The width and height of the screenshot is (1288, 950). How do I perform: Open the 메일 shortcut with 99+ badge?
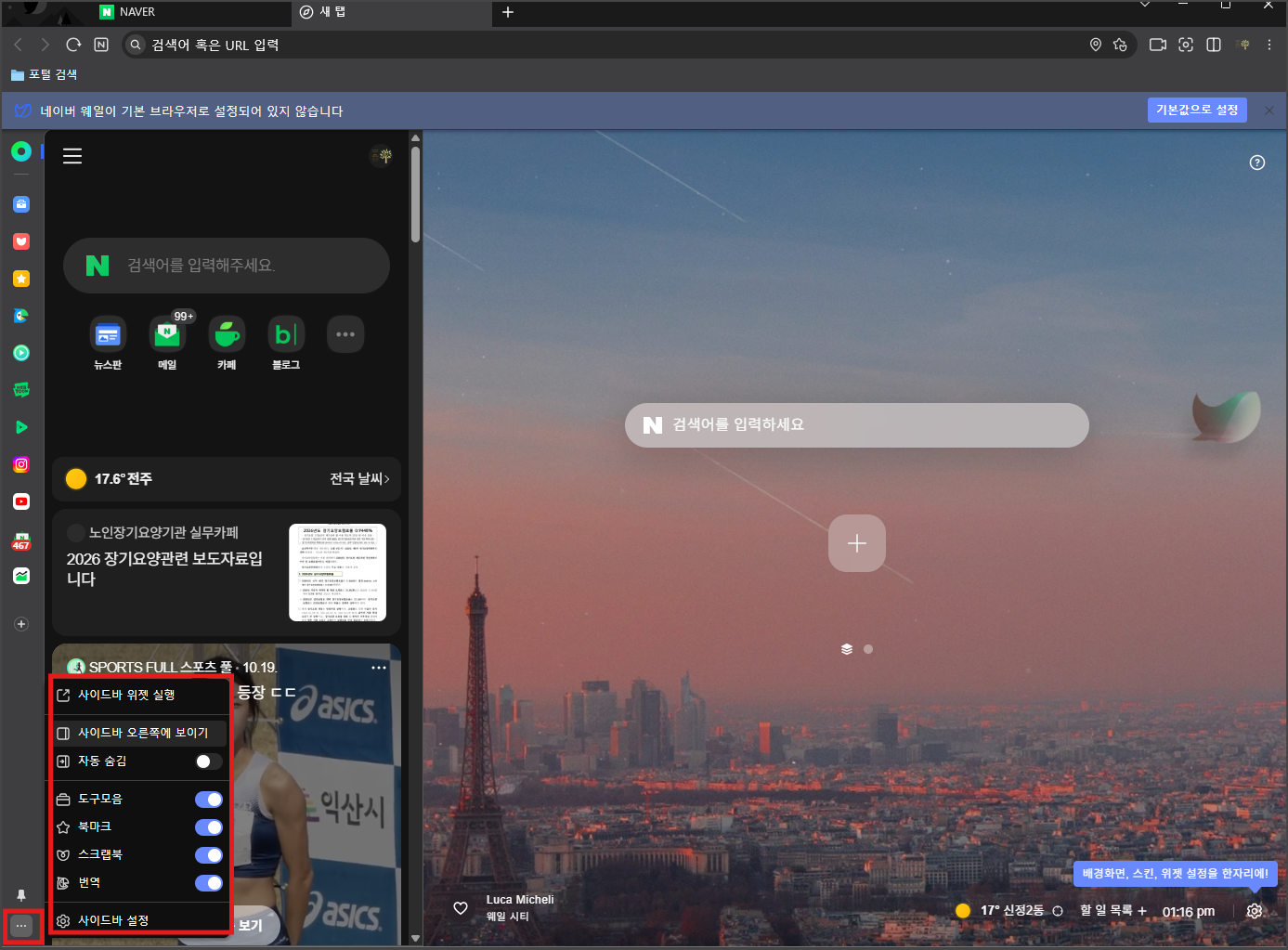click(167, 335)
